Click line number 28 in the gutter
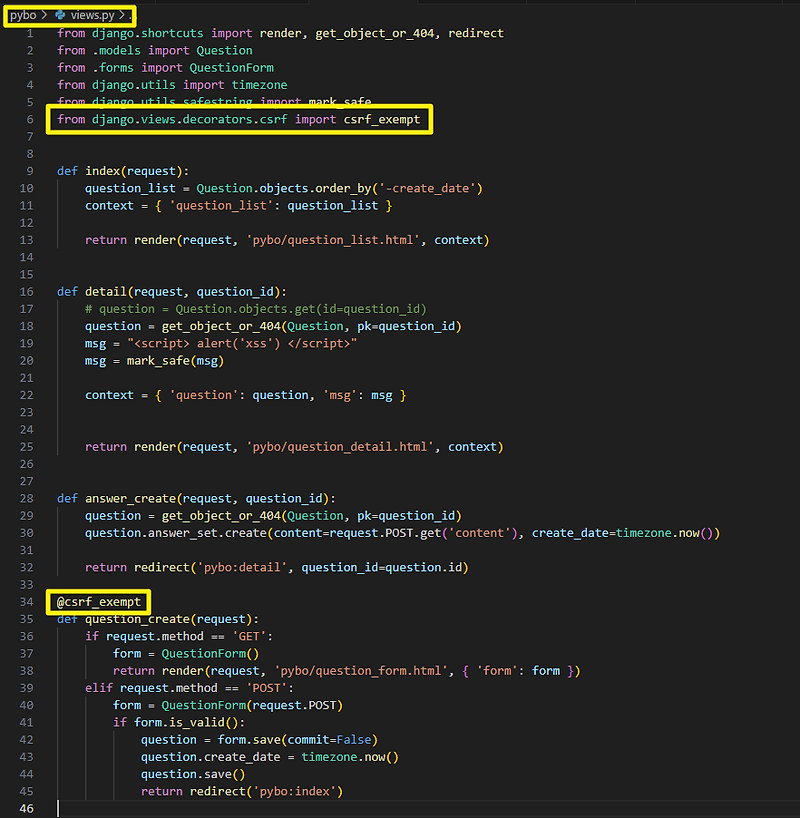The image size is (800, 818). [27, 498]
